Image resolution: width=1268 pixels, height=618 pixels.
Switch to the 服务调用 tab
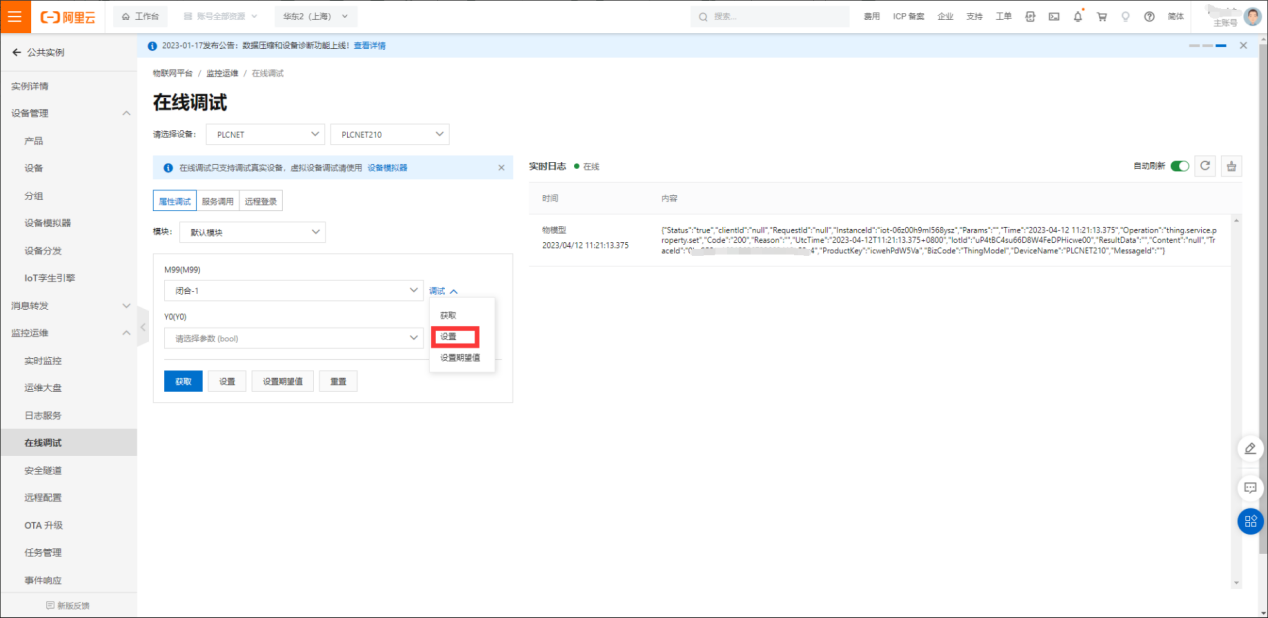click(x=217, y=201)
